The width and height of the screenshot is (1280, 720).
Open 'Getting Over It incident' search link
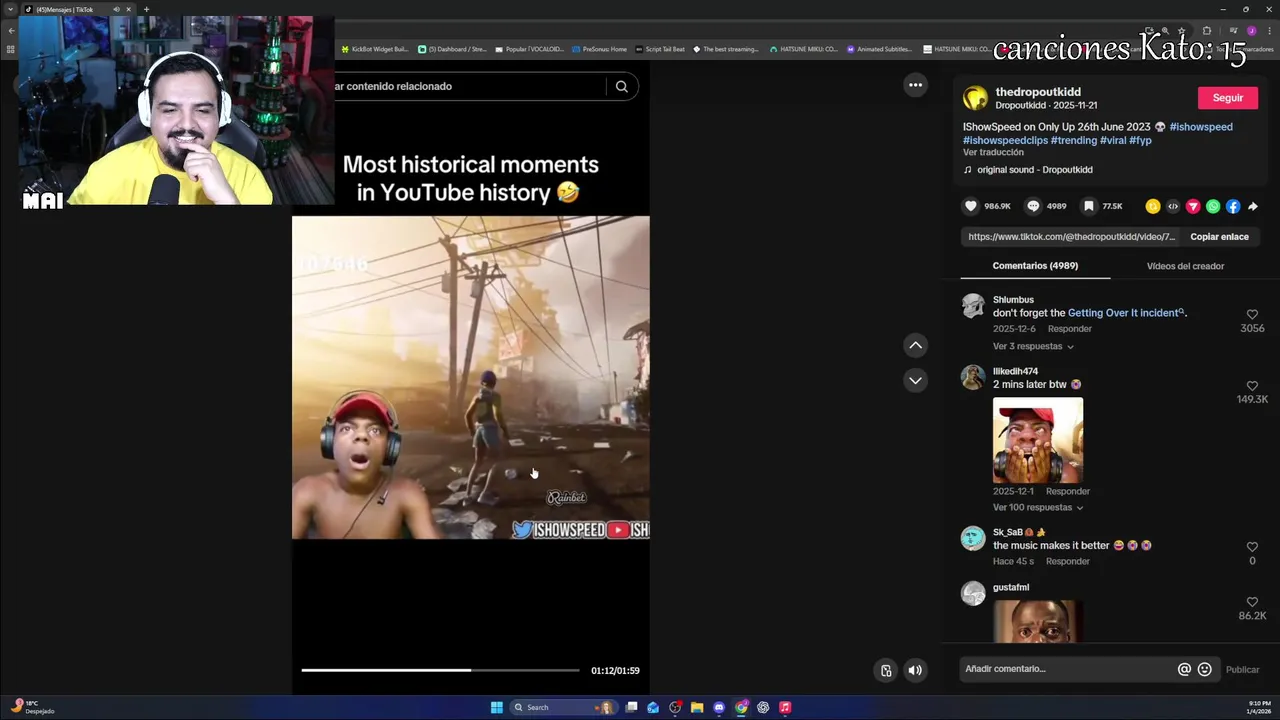click(x=1126, y=313)
